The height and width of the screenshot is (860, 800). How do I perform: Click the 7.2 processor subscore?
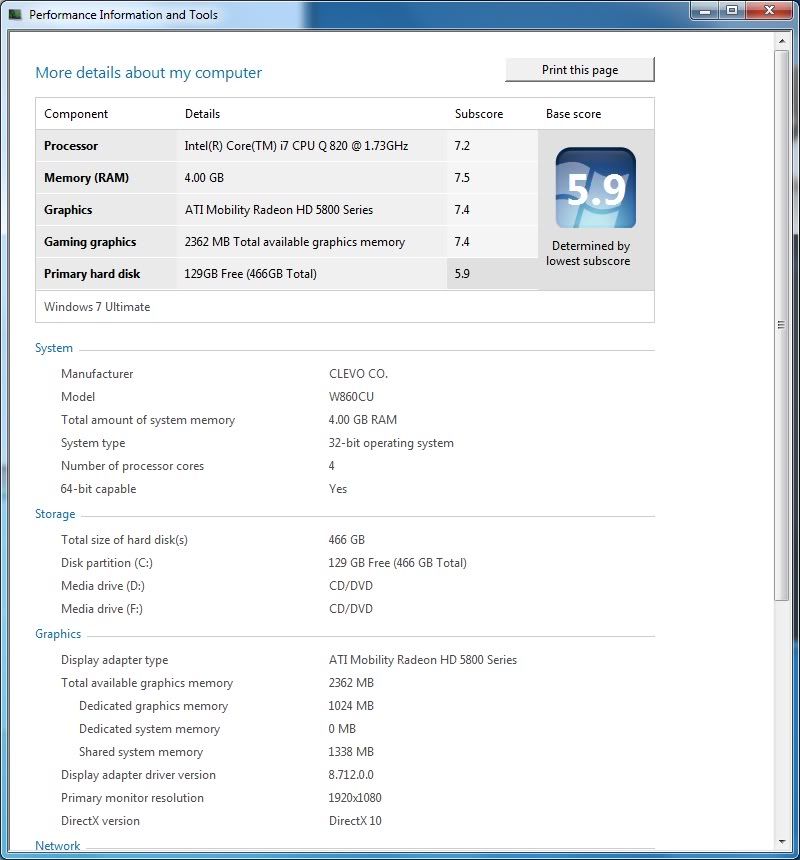click(462, 146)
